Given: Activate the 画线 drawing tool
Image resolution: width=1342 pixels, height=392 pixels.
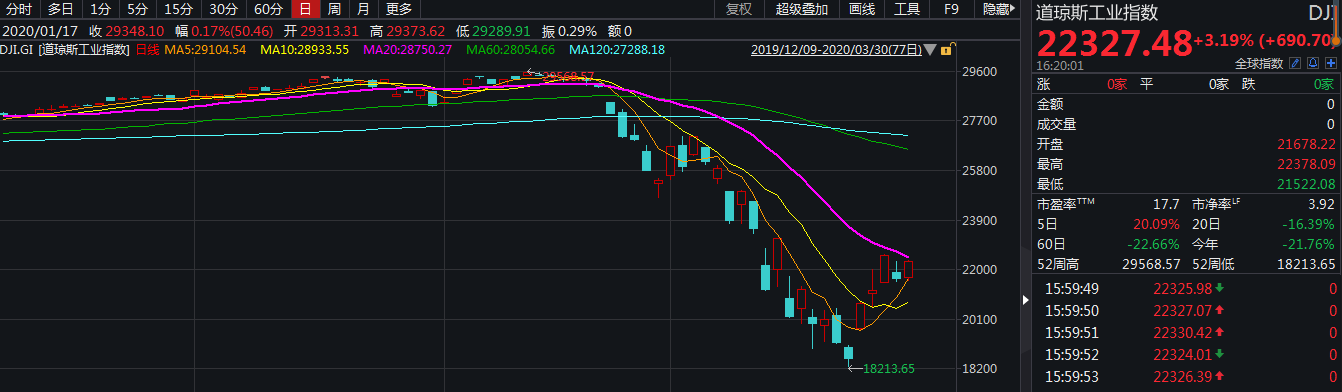Looking at the screenshot, I should pos(861,10).
